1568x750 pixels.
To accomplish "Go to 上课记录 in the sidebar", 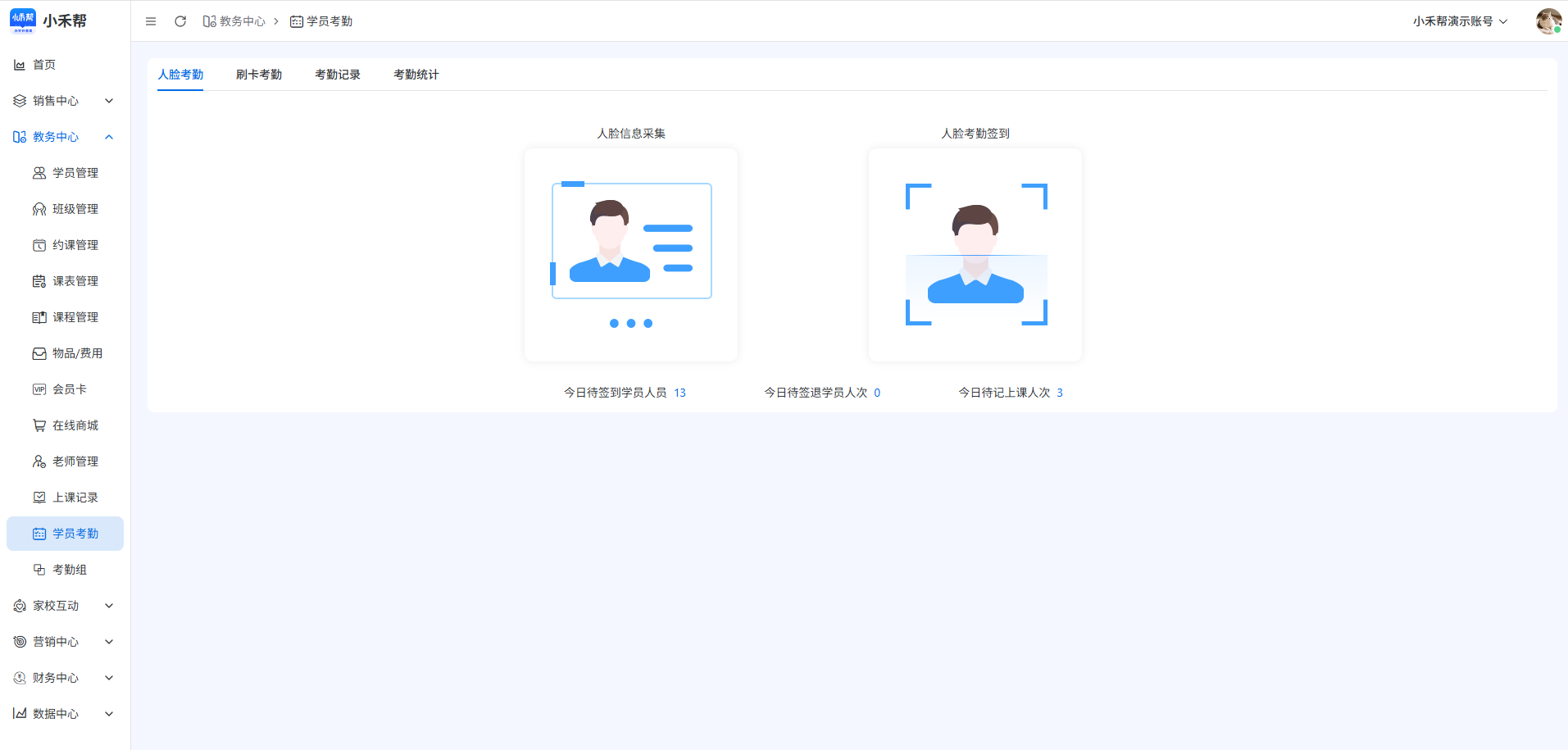I will point(75,498).
